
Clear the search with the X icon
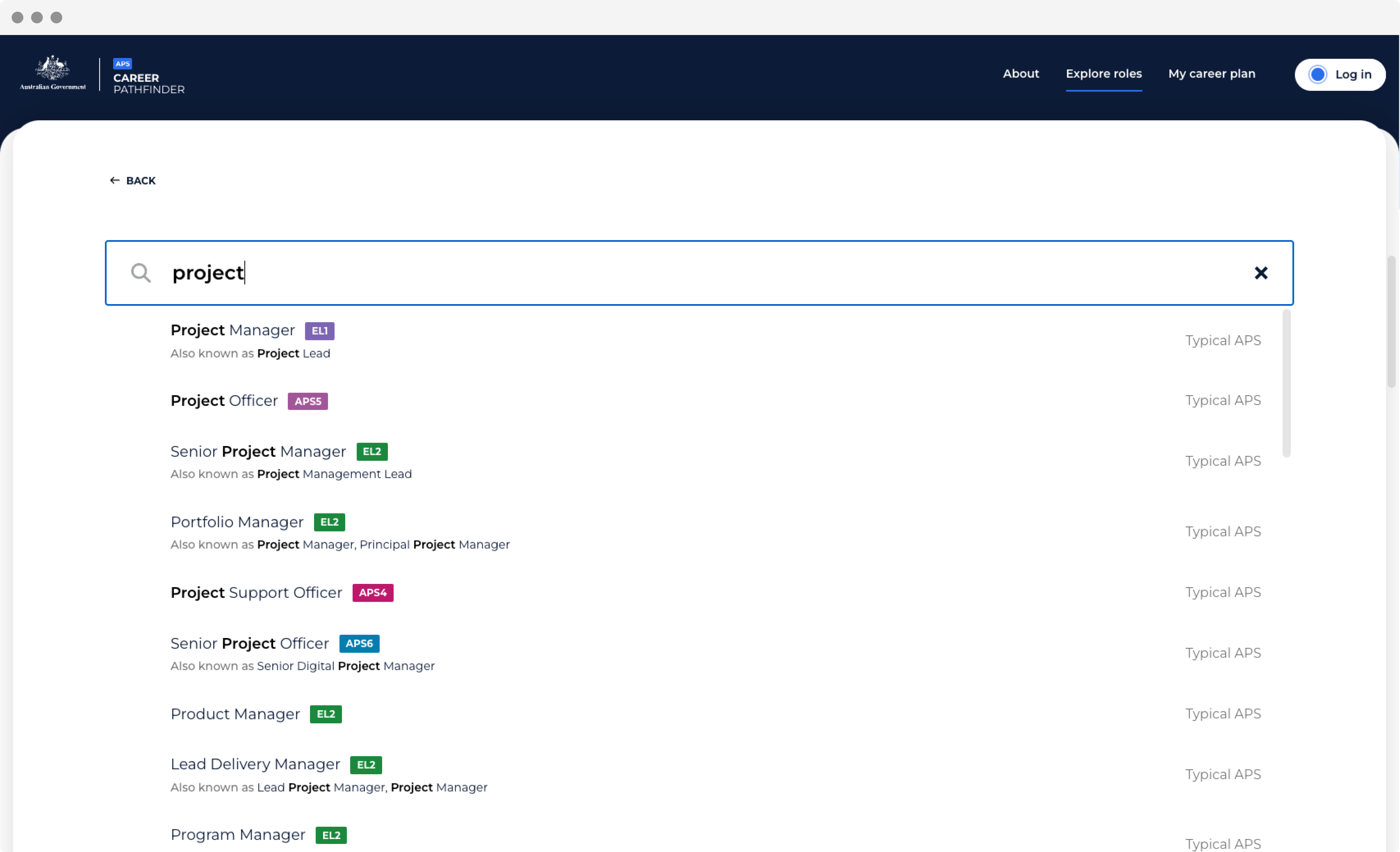click(1261, 273)
